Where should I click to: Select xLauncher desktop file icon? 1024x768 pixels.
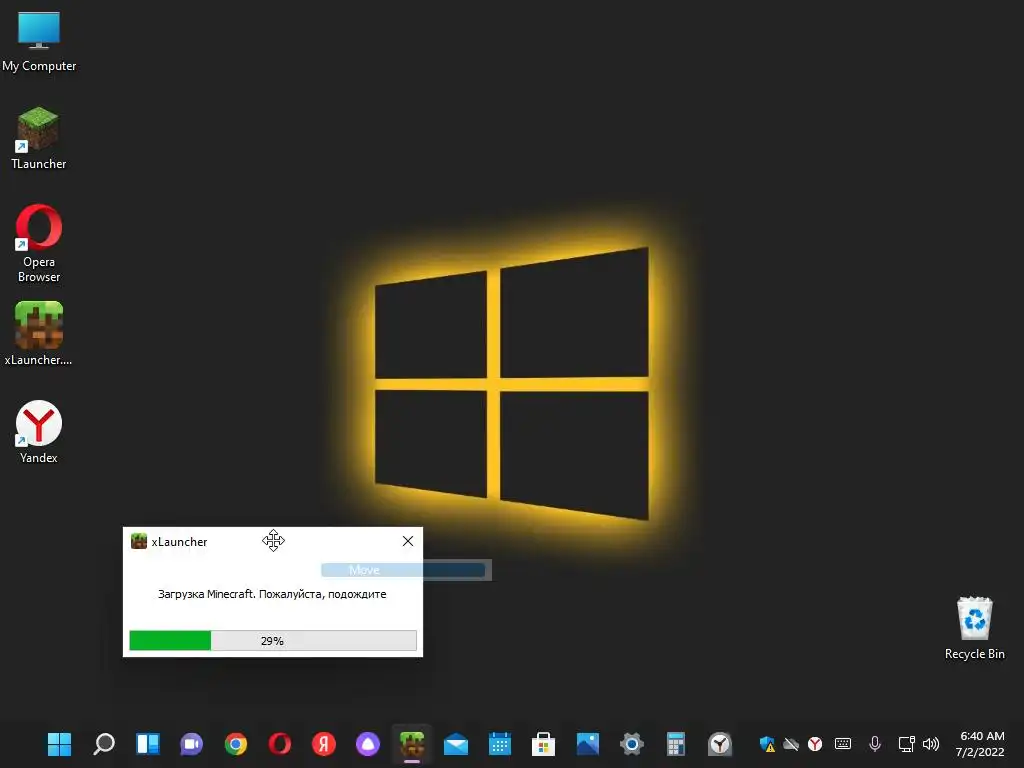tap(39, 333)
